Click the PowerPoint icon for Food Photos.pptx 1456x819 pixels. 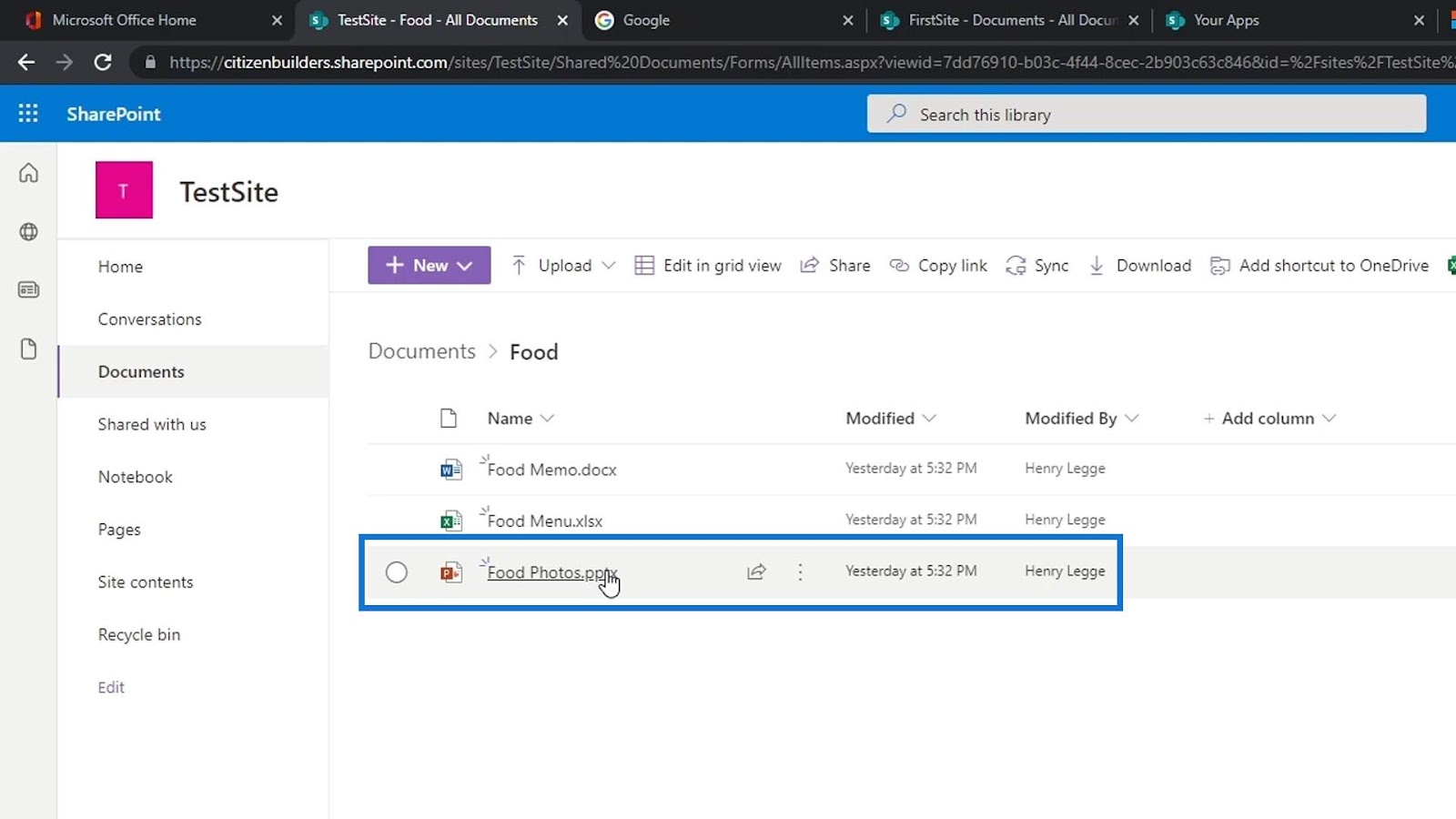click(450, 571)
